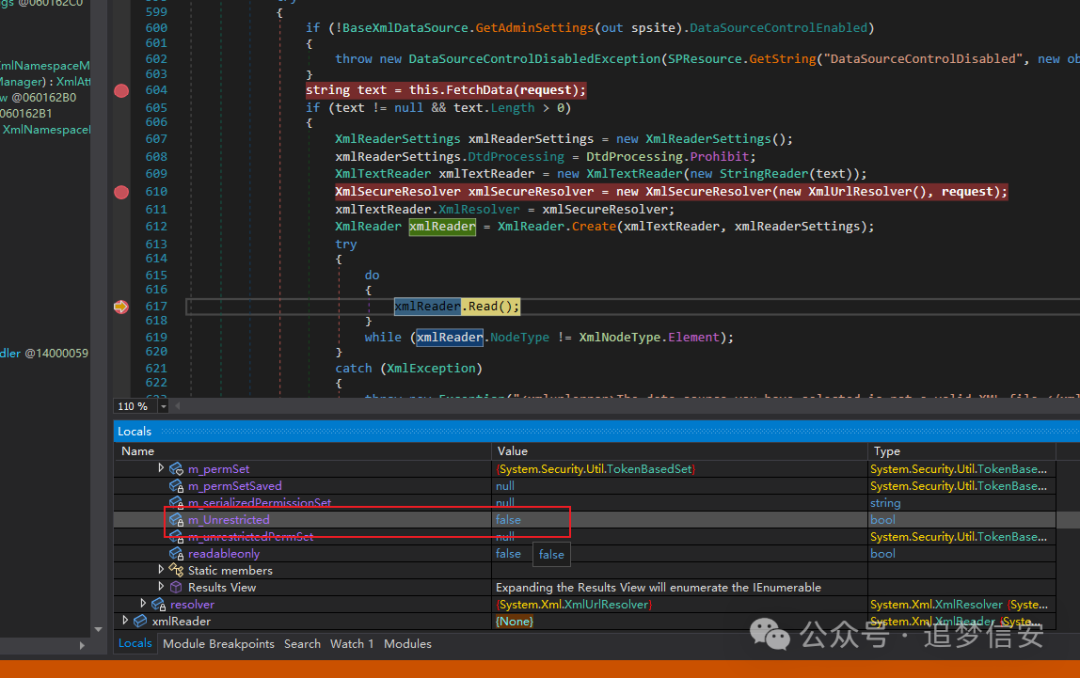
Task: Click highlighted xmlReader on line 612
Action: point(442,227)
